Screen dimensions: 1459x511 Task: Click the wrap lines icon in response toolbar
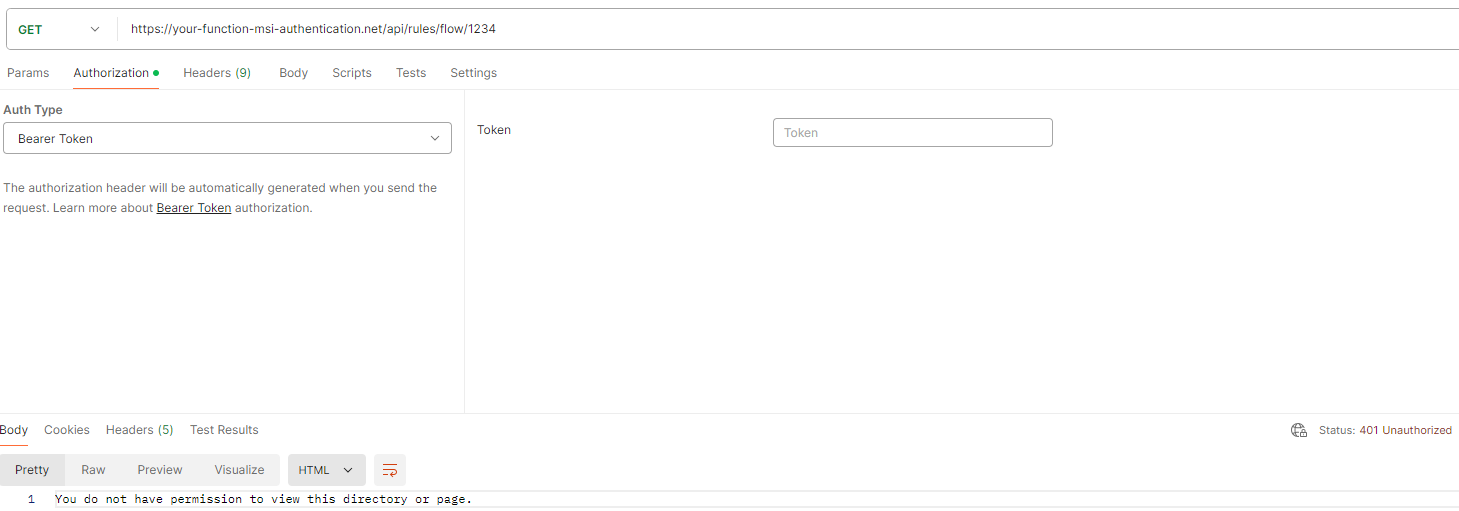pos(390,470)
